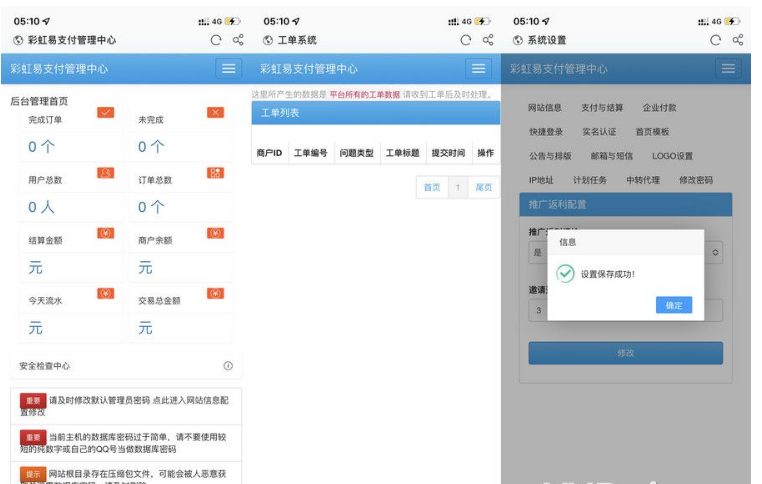Image resolution: width=762 pixels, height=484 pixels.
Task: Open IP地址 settings tab
Action: [x=541, y=180]
